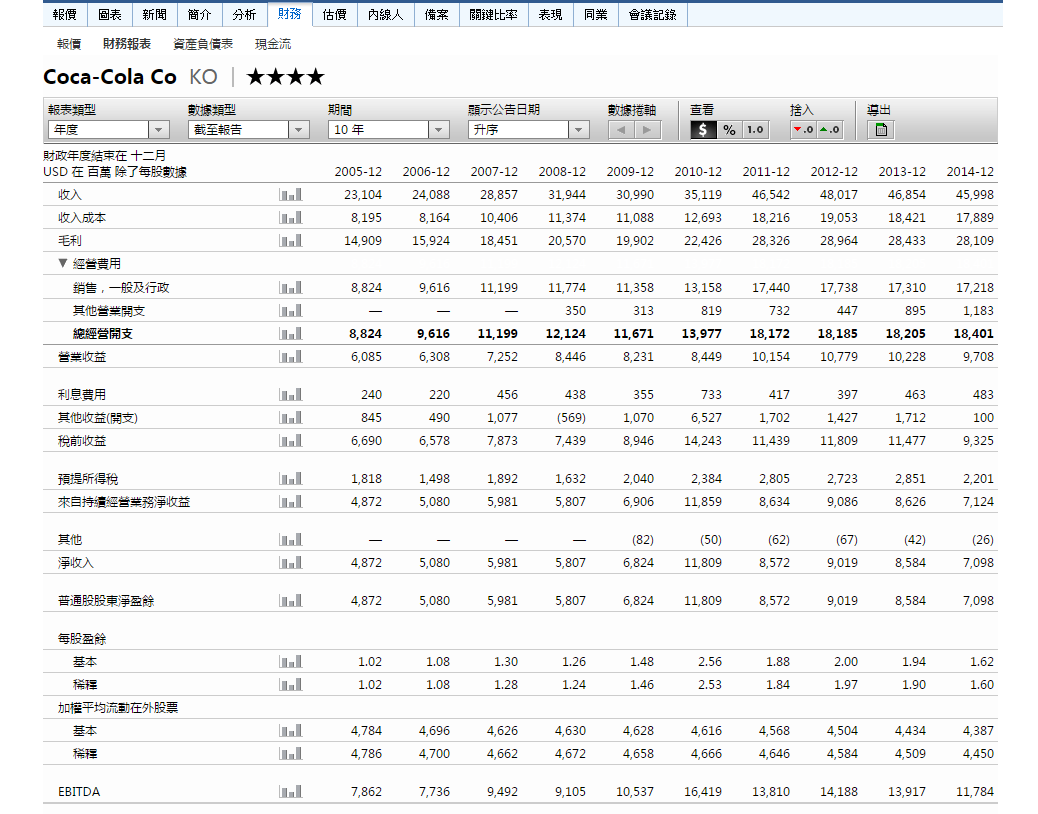Image resolution: width=1038 pixels, height=814 pixels.
Task: Switch view to dollar values
Action: (x=703, y=130)
